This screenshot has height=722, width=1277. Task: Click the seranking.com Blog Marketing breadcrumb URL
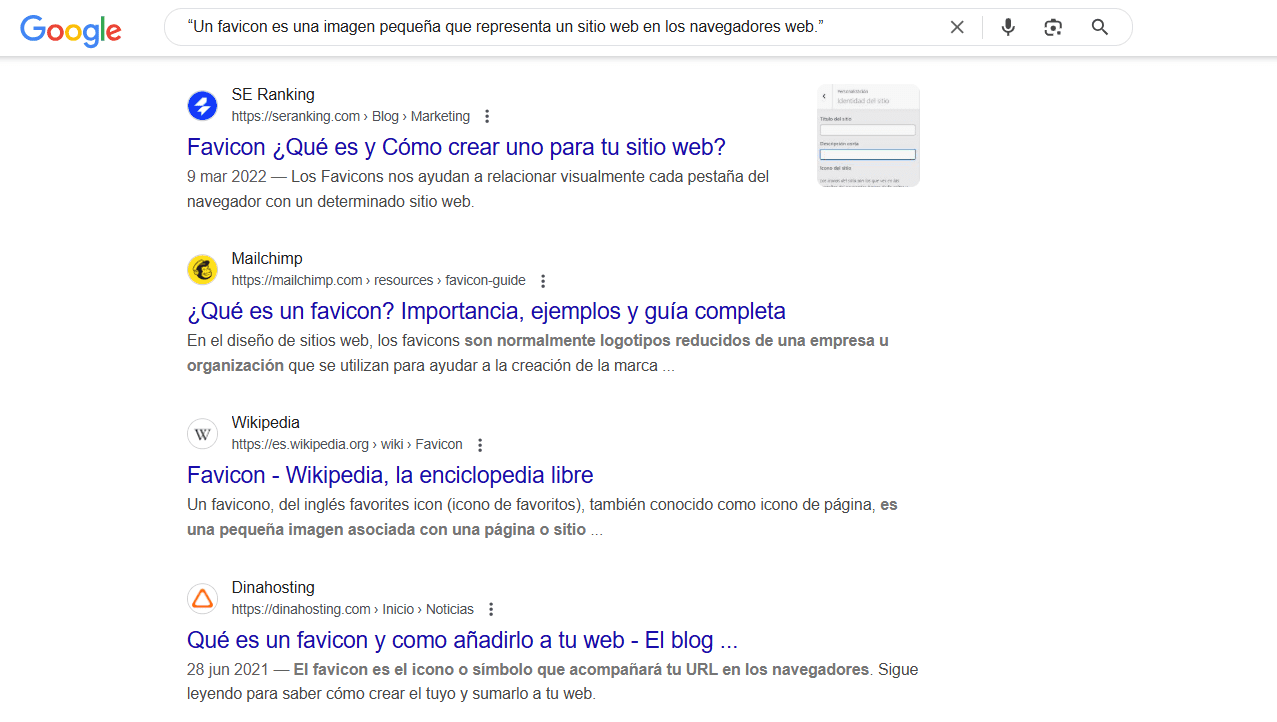351,117
